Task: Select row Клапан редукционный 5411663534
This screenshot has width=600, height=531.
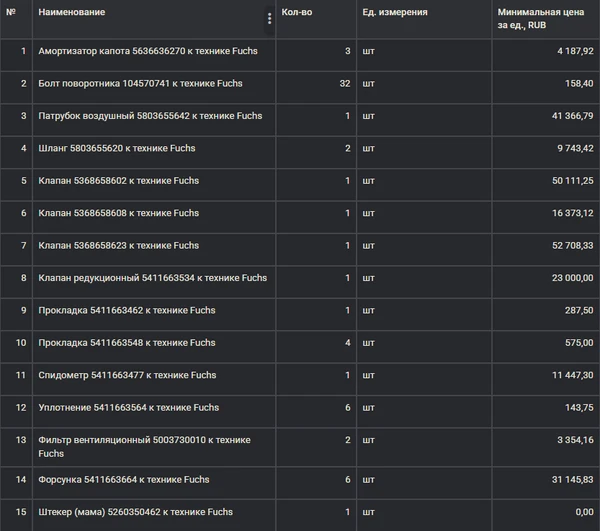Action: [300, 282]
